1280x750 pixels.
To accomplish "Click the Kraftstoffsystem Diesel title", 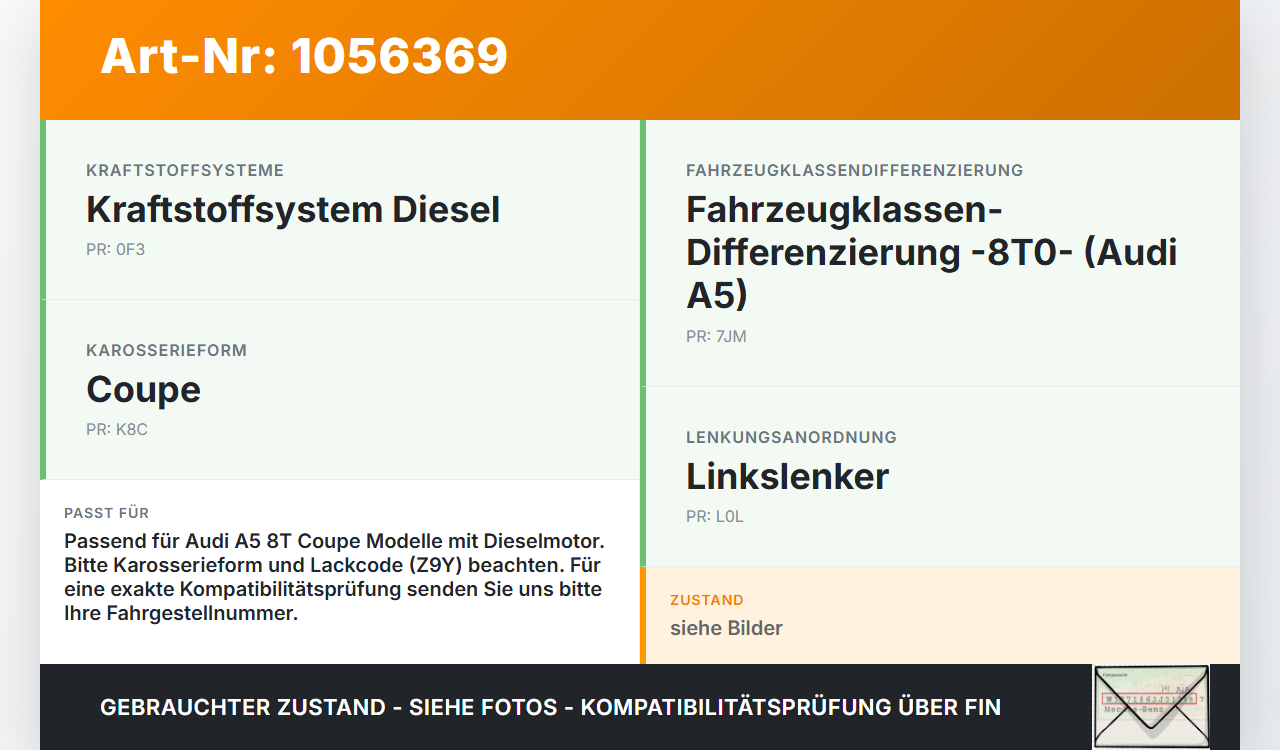I will coord(293,210).
